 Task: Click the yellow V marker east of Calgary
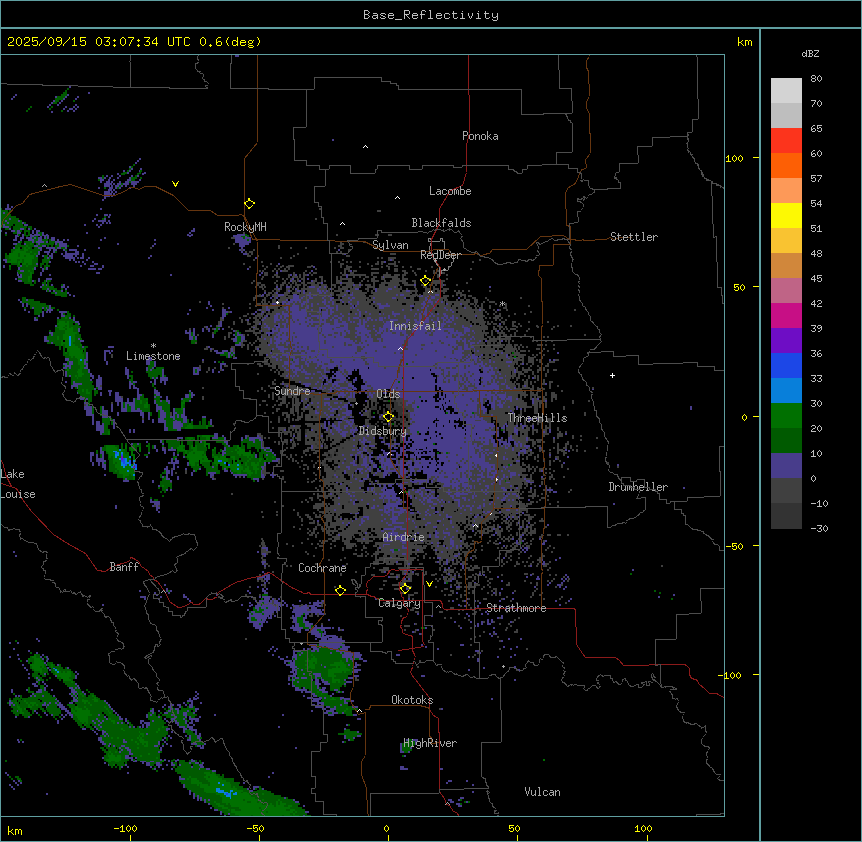click(429, 584)
